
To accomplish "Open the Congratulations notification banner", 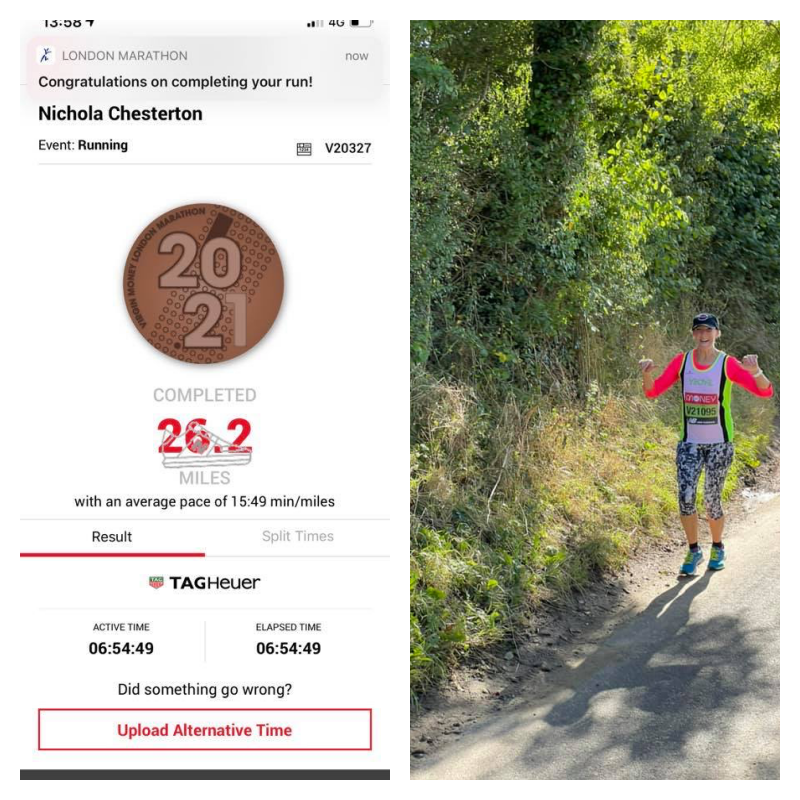I will pos(205,68).
